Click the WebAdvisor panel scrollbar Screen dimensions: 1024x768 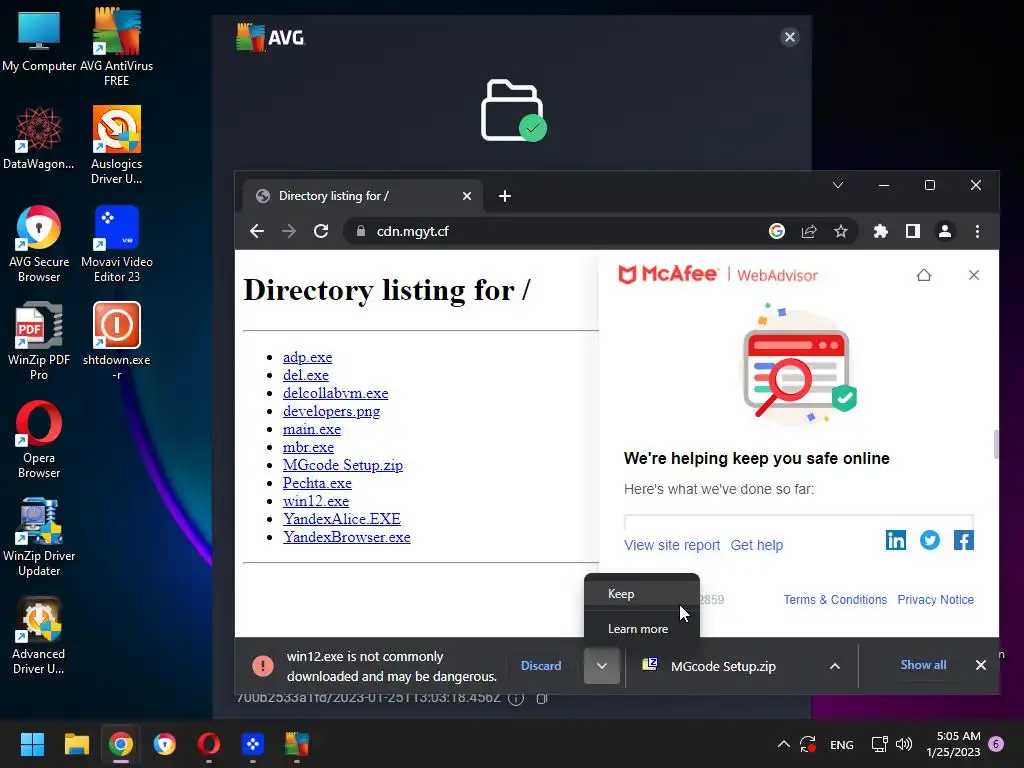coord(995,444)
